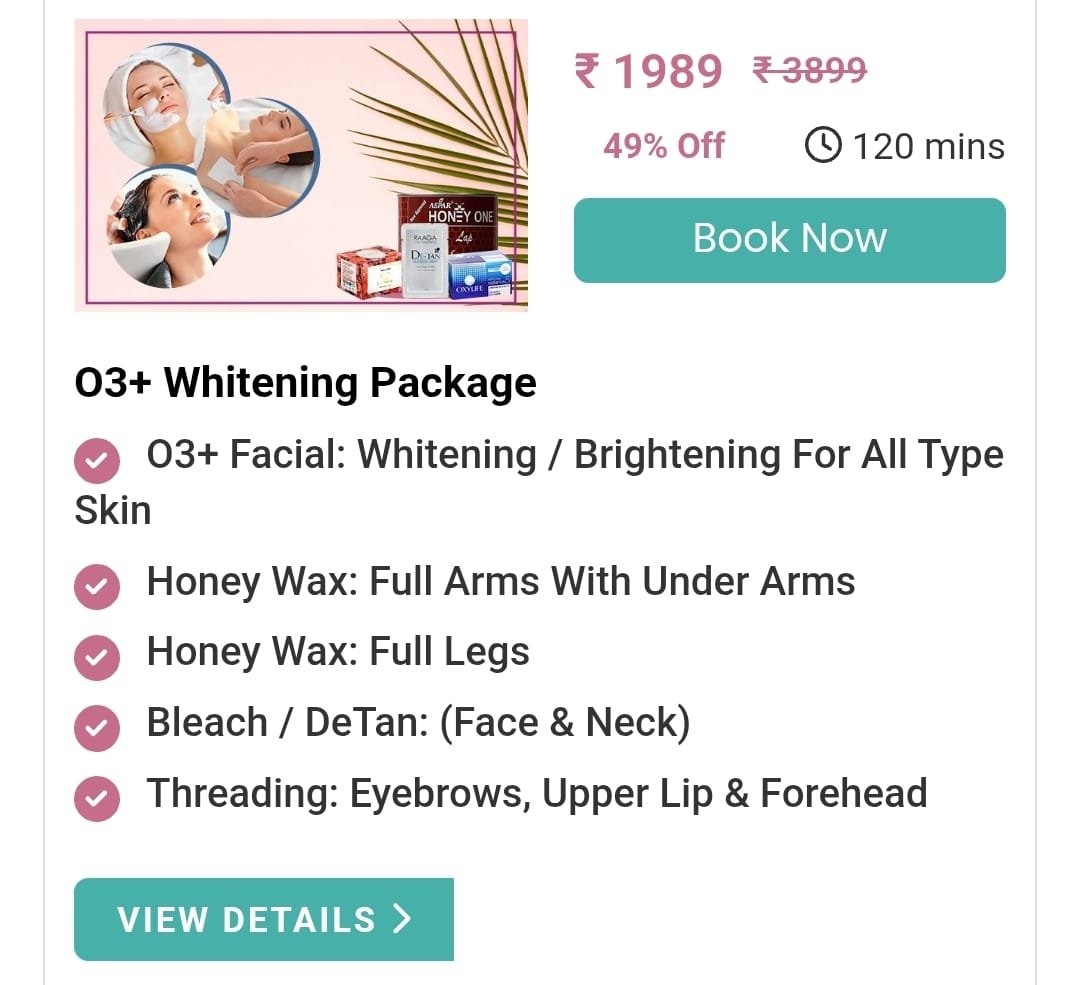Click the checkmark beside Honey Wax Full Arms
Viewport: 1080px width, 985px height.
coord(96,587)
